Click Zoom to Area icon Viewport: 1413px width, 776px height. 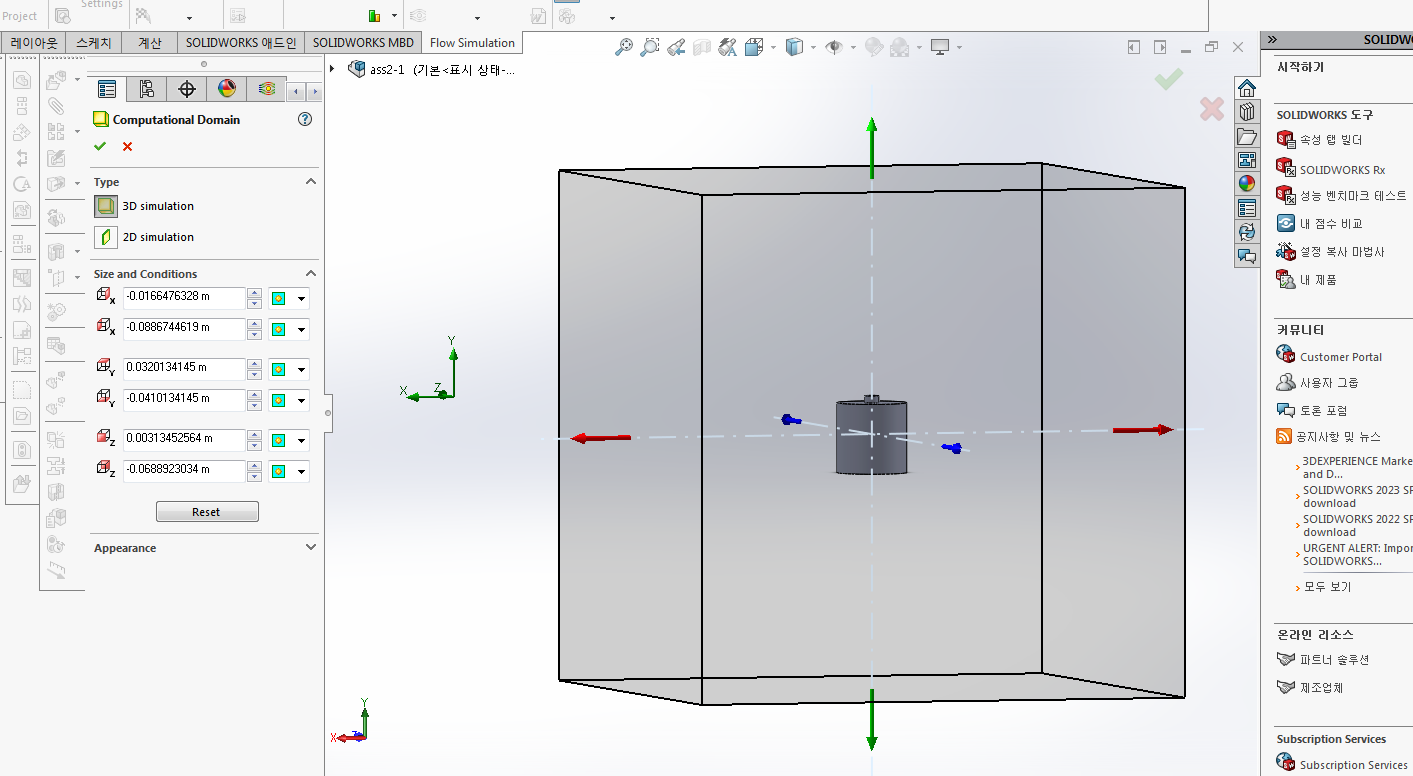pos(650,47)
